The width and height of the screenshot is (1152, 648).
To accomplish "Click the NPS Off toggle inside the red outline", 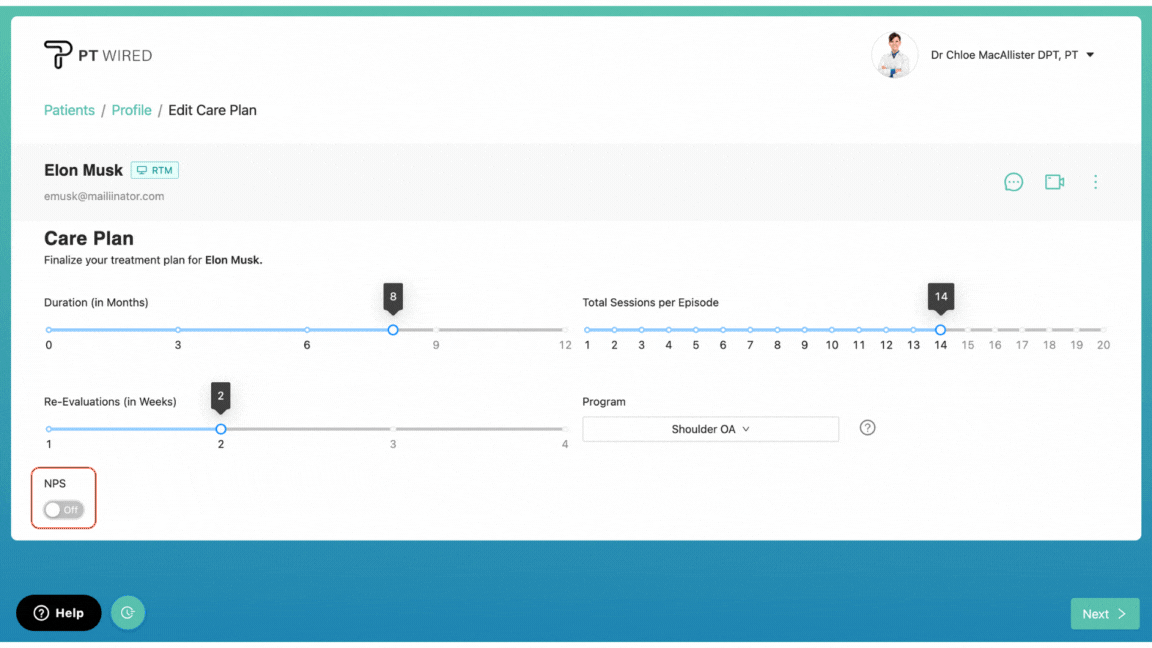I will (63, 509).
